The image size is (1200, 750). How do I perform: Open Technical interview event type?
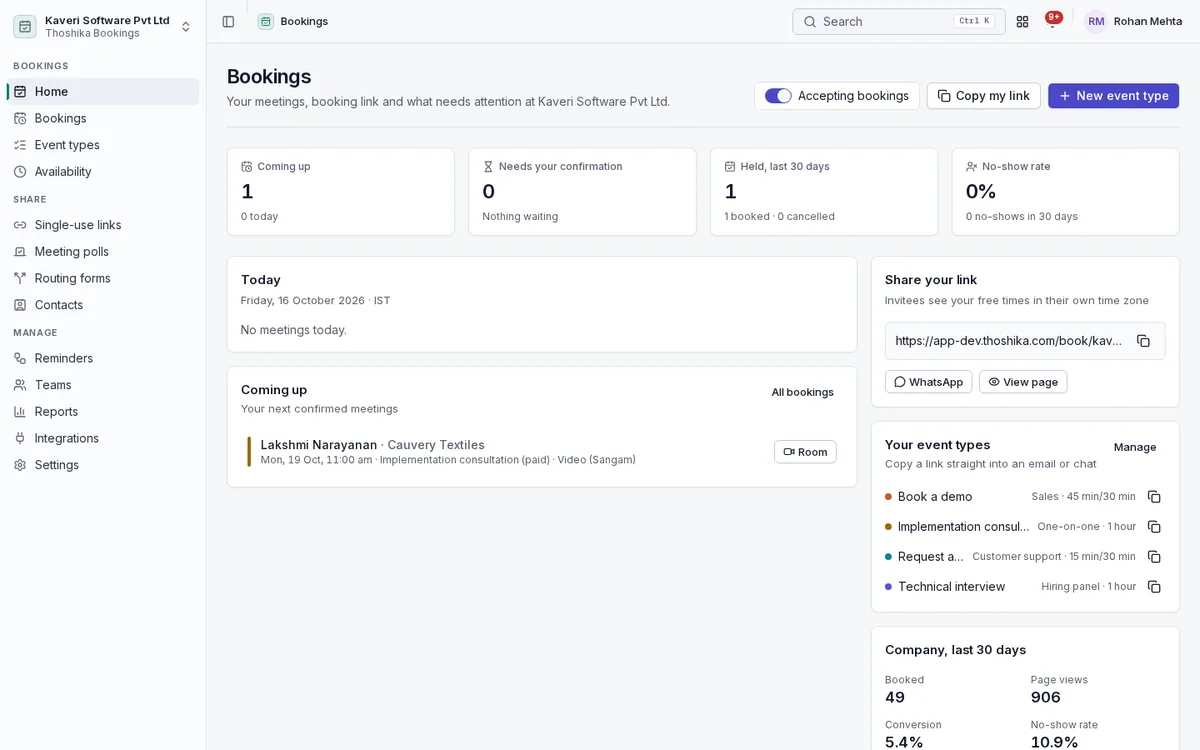click(951, 587)
